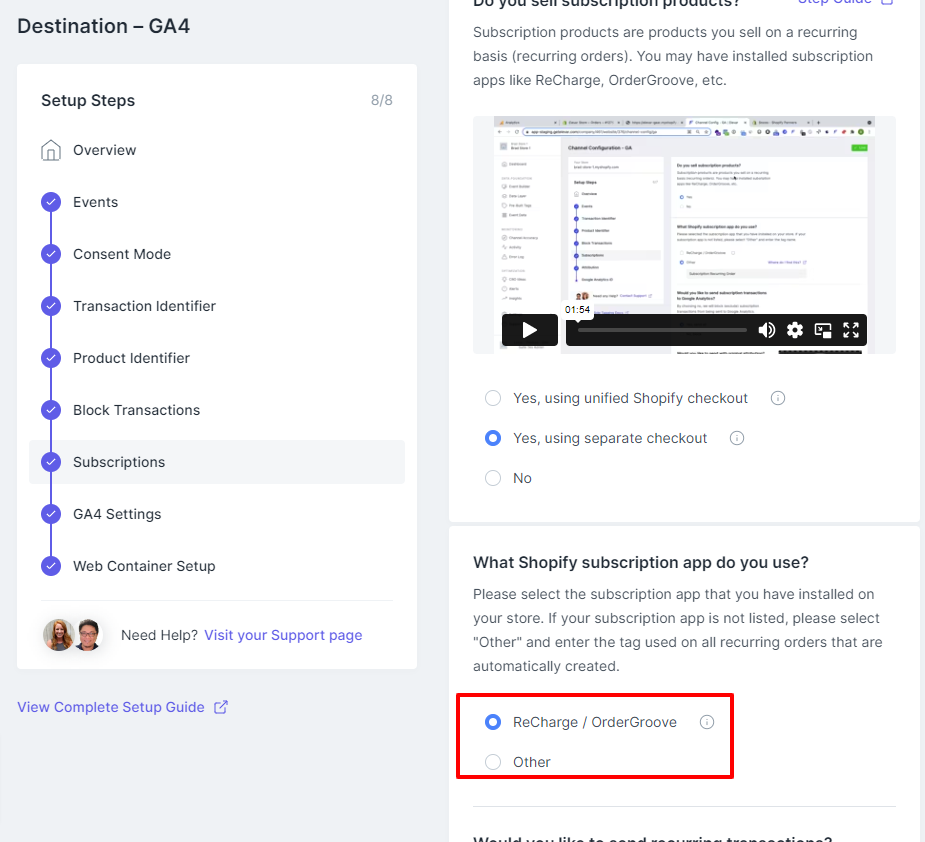Select Yes, using unified Shopify checkout
The width and height of the screenshot is (925, 842).
493,398
